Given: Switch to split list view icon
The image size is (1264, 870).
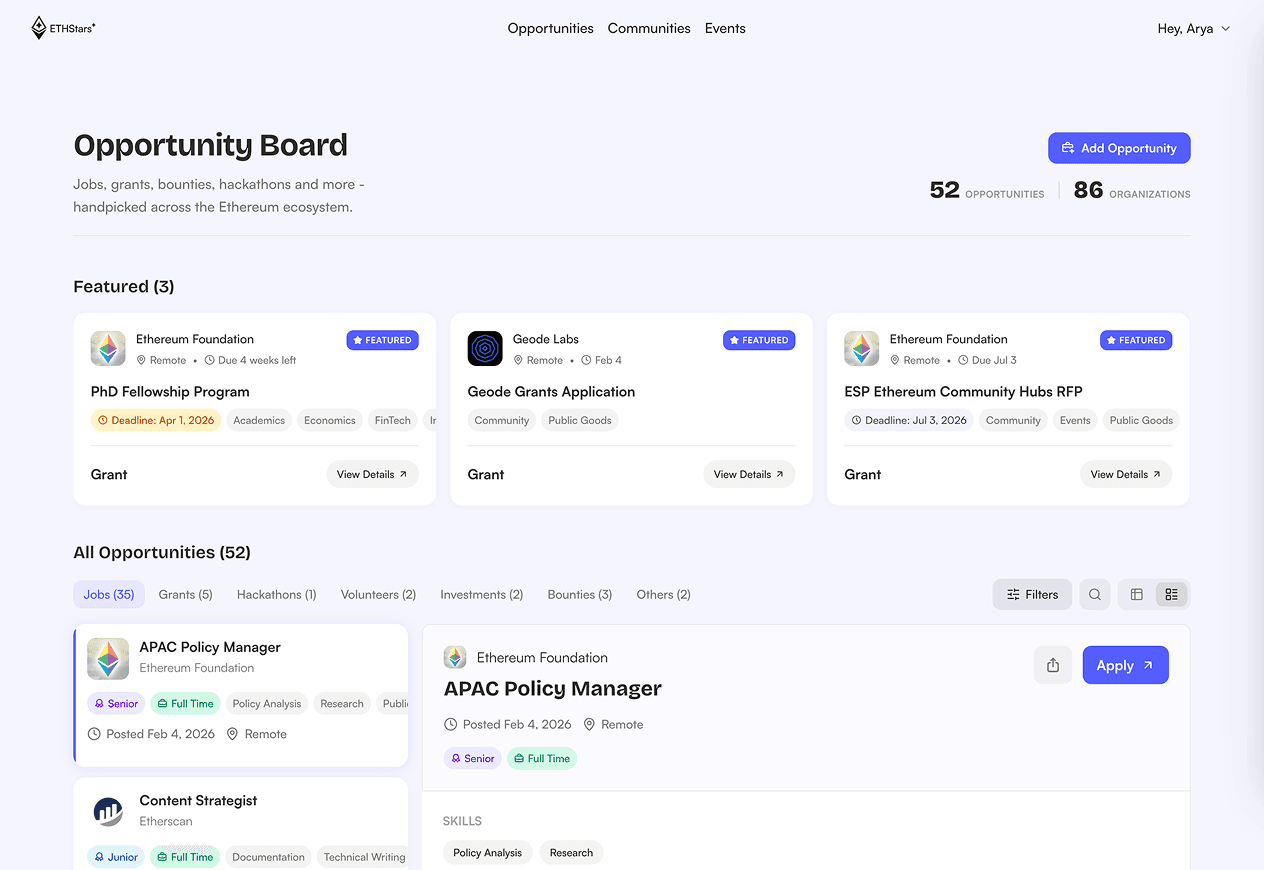Looking at the screenshot, I should coord(1171,594).
